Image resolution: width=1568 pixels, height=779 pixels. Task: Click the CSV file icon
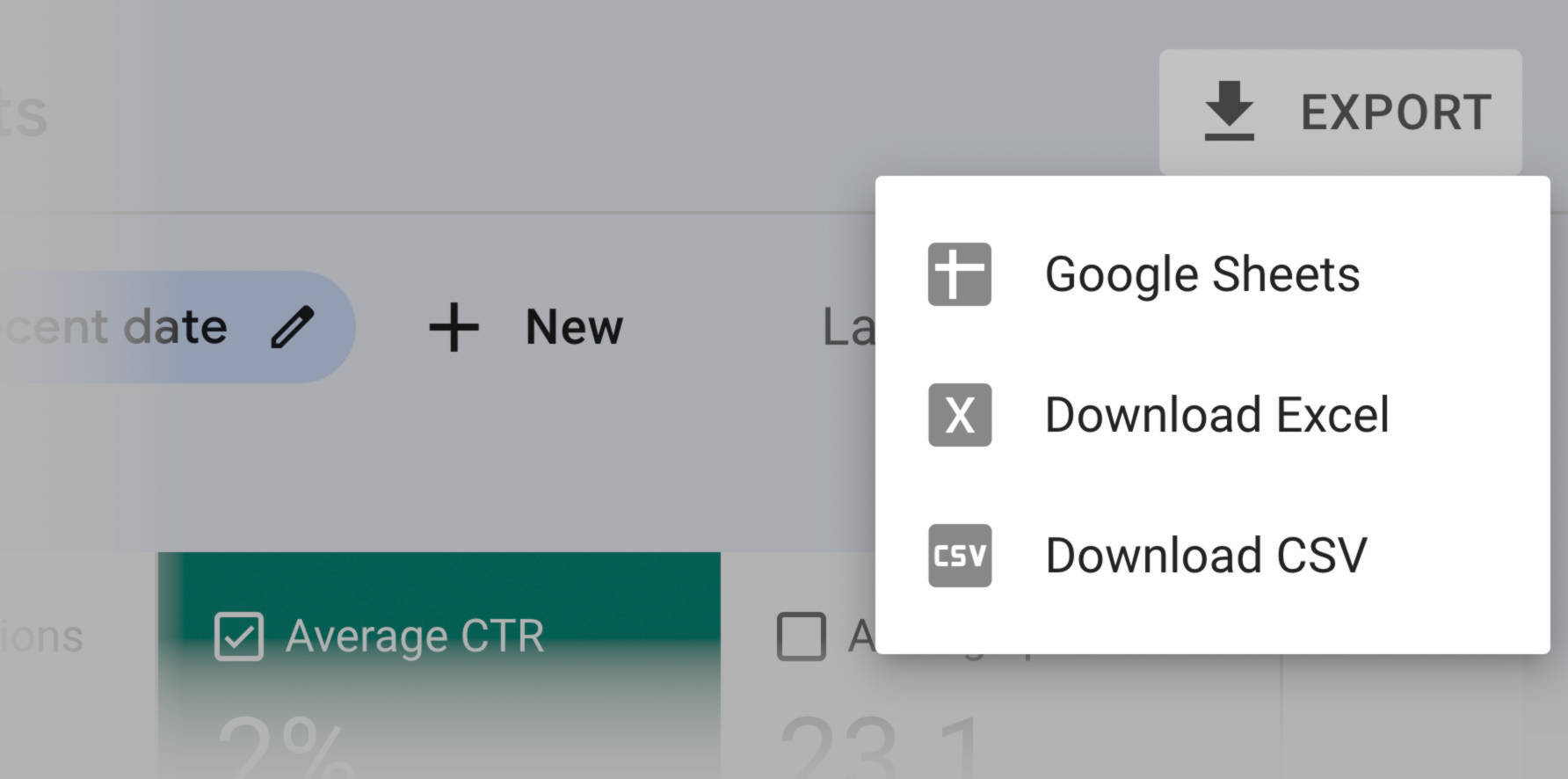tap(958, 556)
